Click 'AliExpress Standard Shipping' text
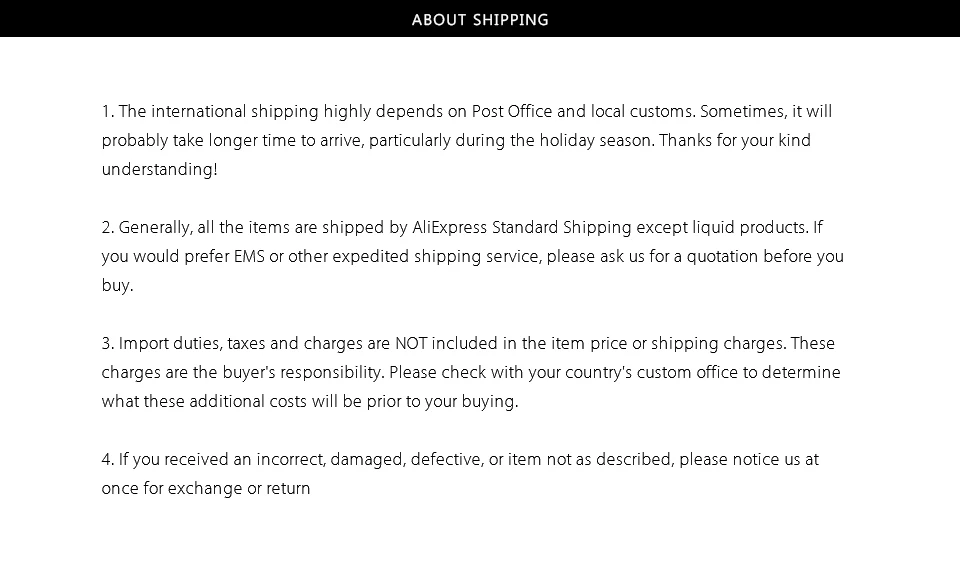960x566 pixels. coord(522,227)
